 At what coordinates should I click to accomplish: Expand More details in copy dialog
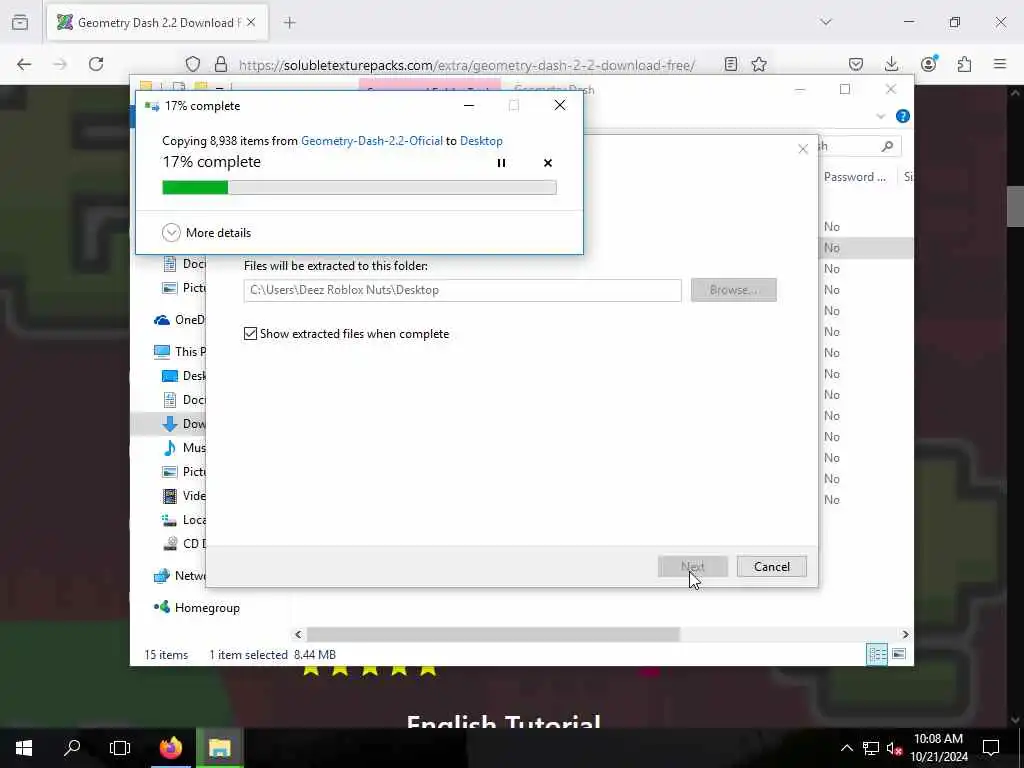click(x=206, y=232)
